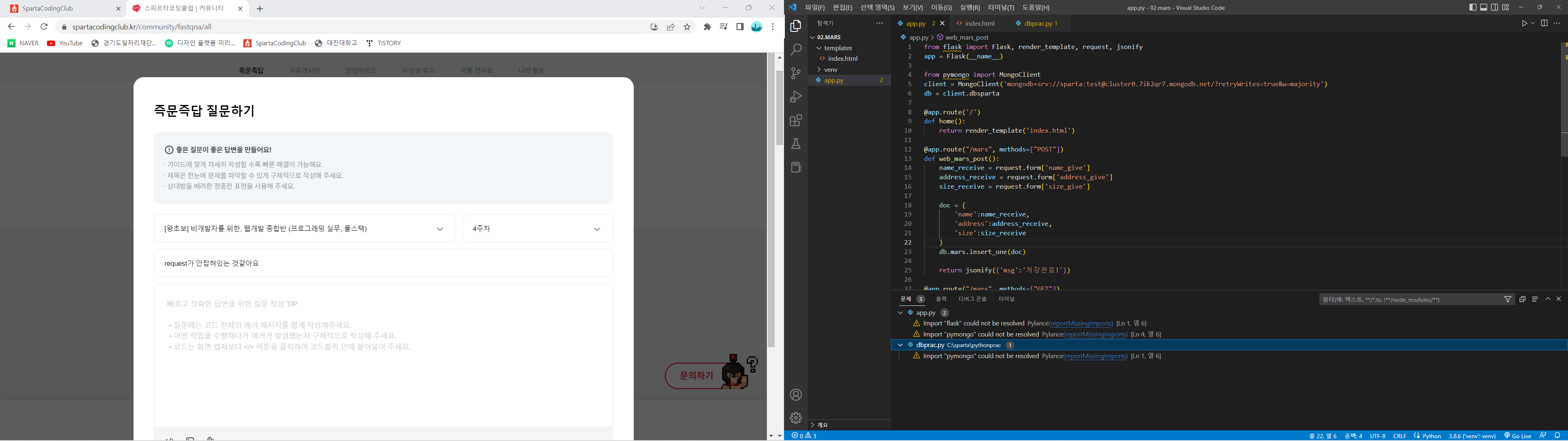Go back in Chrome's navigation
Screen dimensions: 1568x441
point(11,27)
